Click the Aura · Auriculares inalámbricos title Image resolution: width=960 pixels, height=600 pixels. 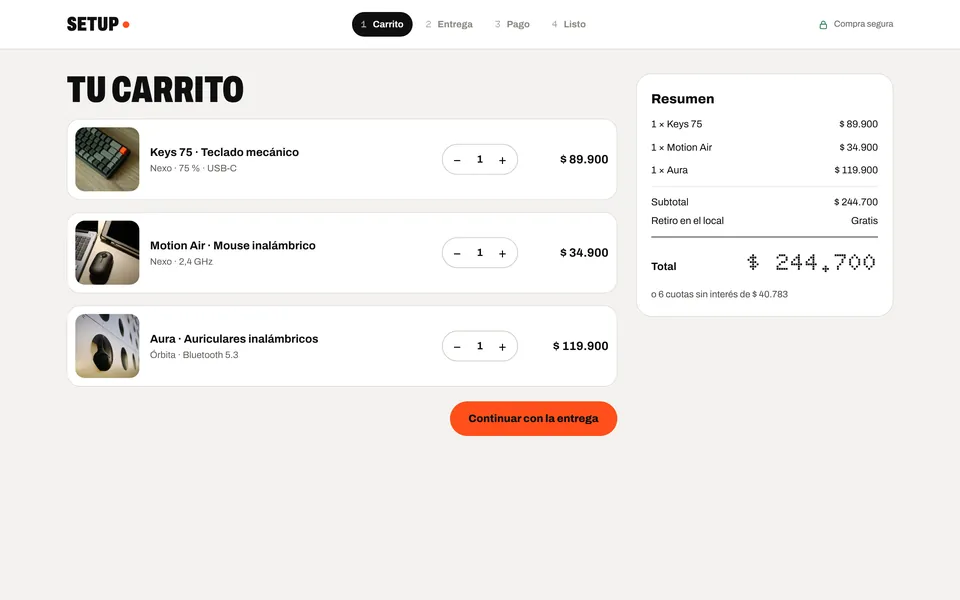[234, 339]
